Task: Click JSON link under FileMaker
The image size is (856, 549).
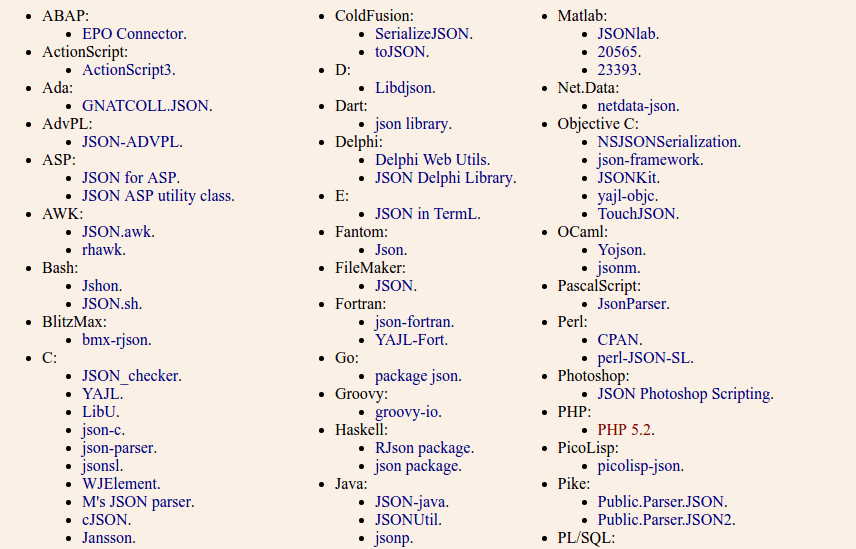Action: coord(394,286)
